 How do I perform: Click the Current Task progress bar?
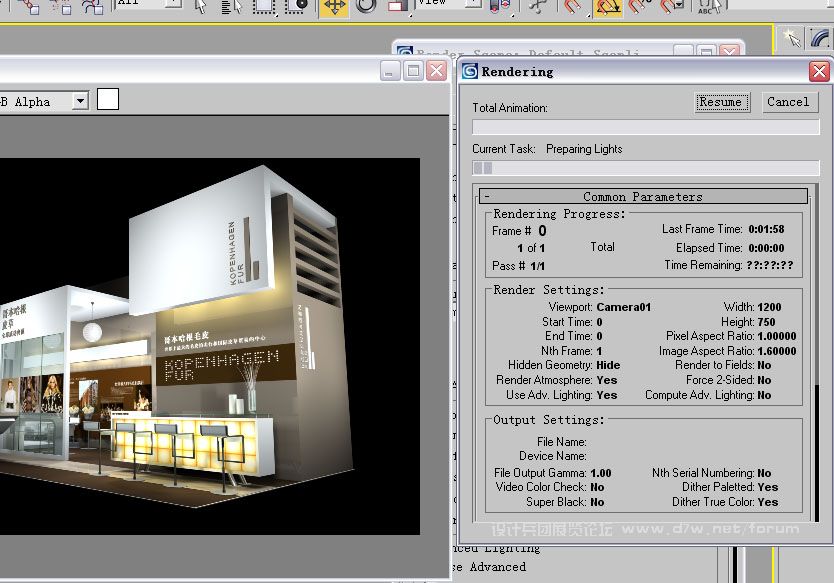[646, 168]
